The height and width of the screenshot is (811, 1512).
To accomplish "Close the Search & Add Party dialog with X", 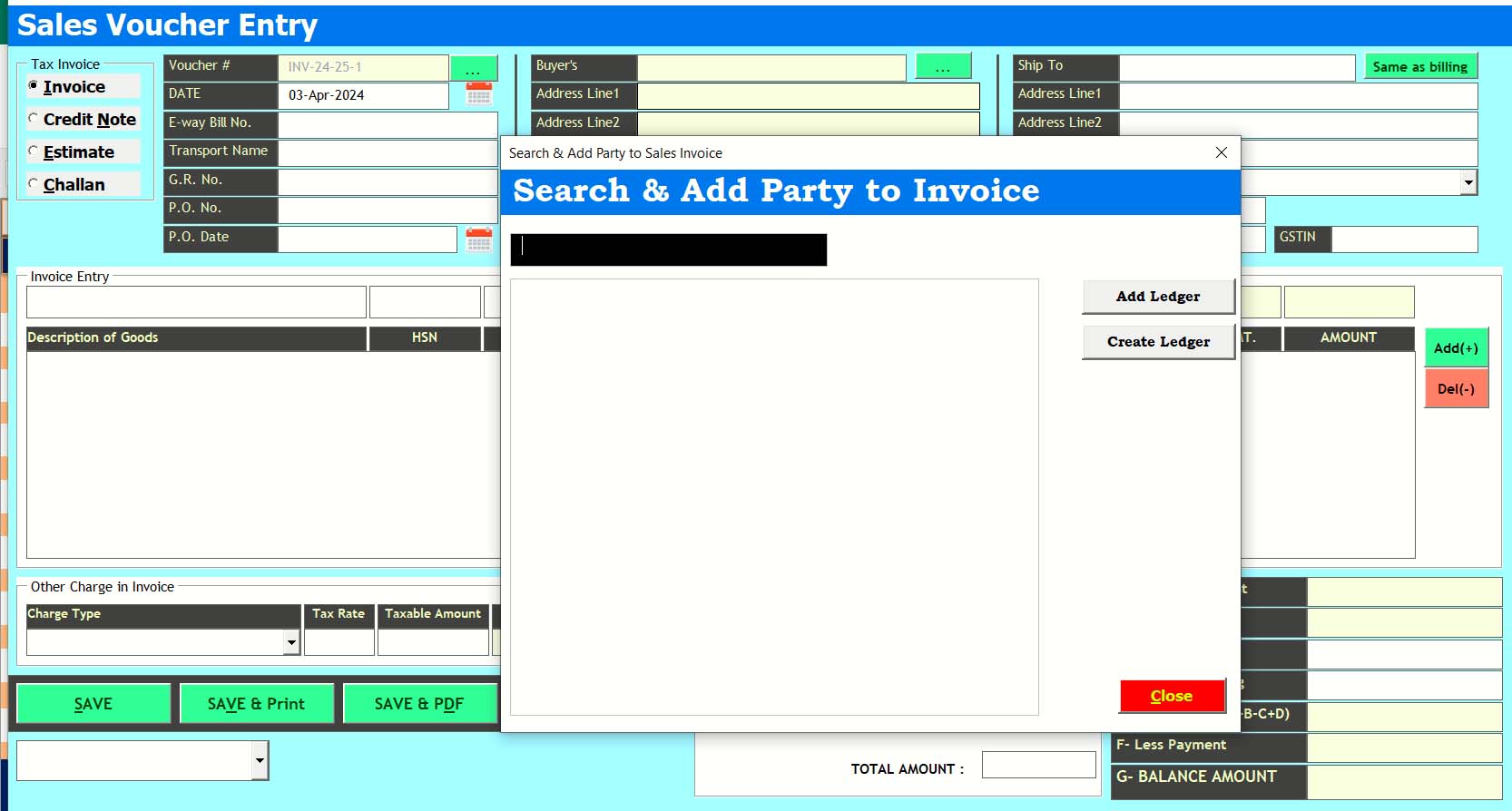I will 1221,152.
